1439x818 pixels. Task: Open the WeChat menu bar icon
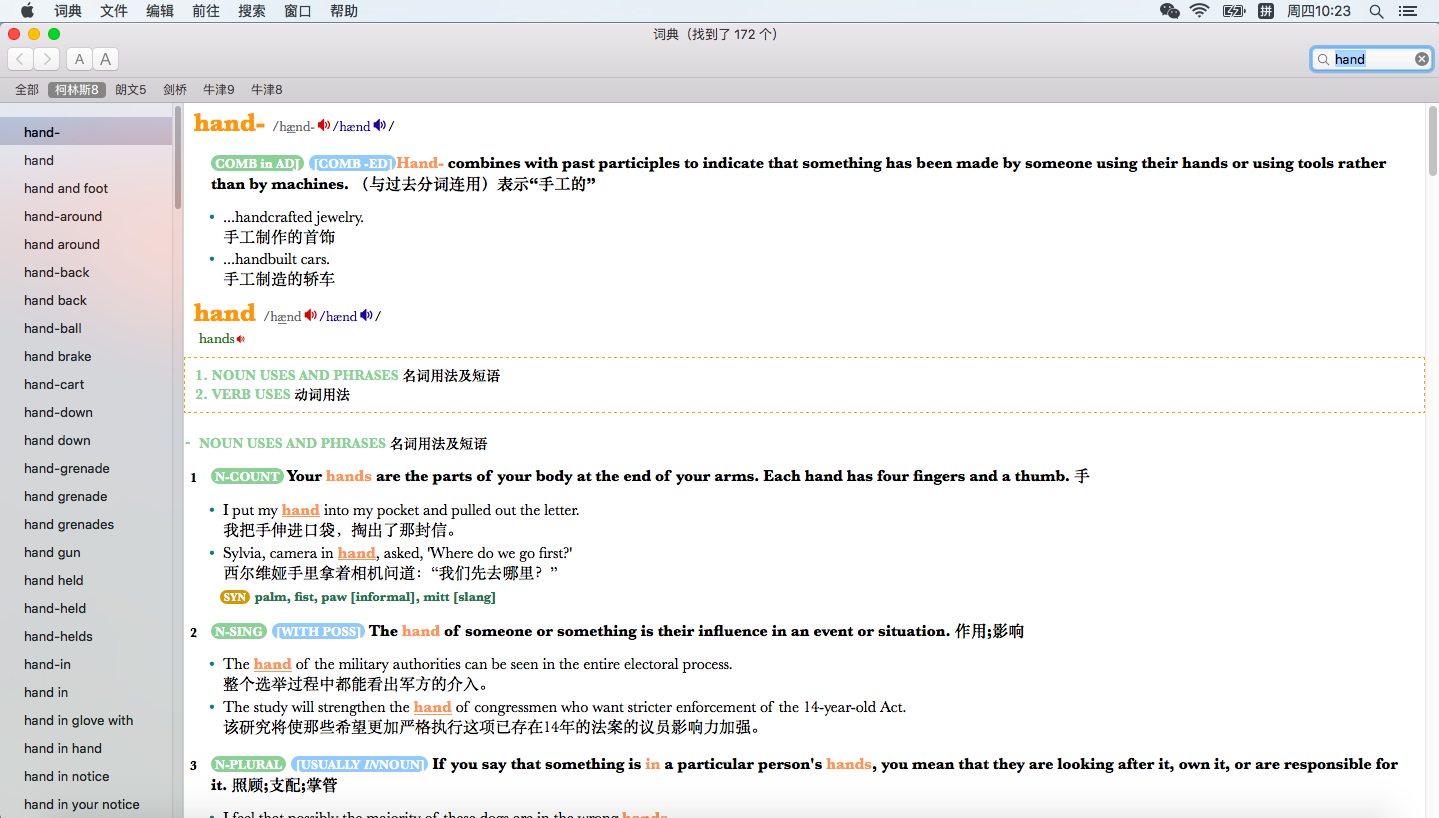tap(1169, 11)
